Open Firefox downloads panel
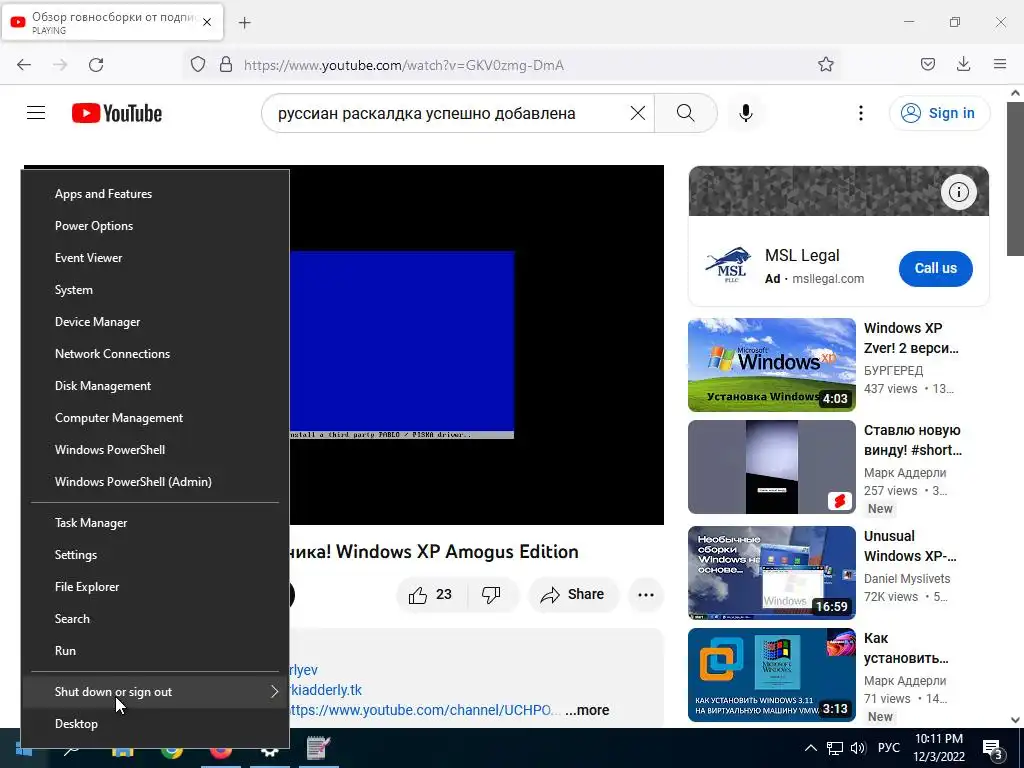 pyautogui.click(x=963, y=65)
